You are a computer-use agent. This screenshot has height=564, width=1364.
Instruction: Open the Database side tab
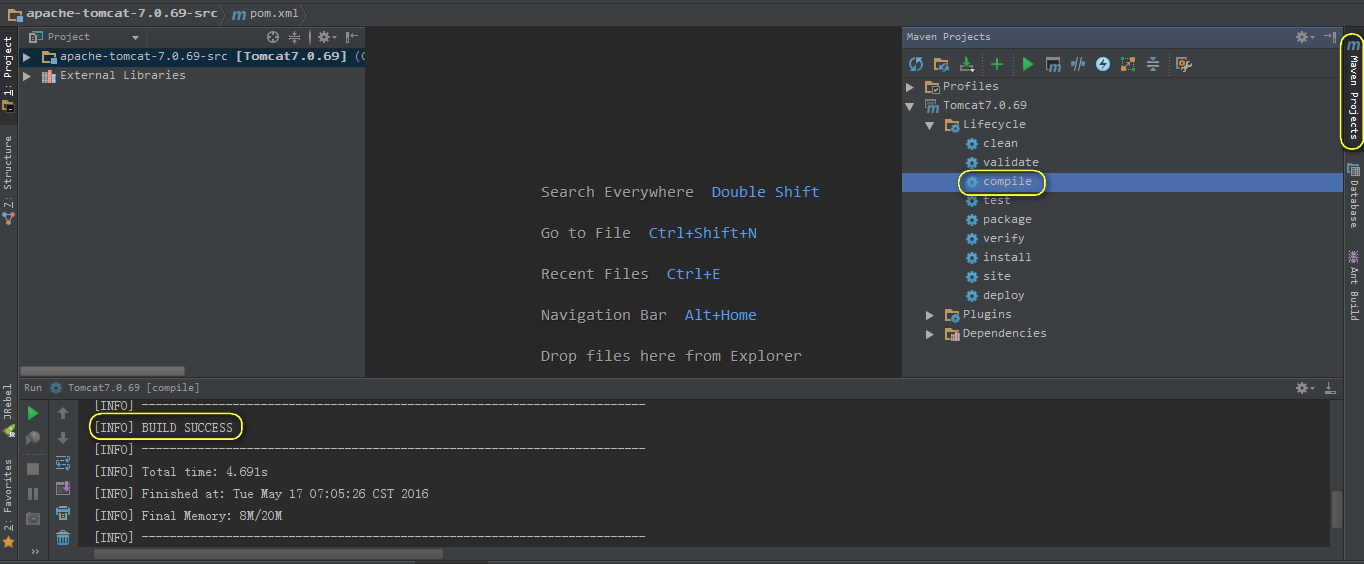click(x=1353, y=195)
